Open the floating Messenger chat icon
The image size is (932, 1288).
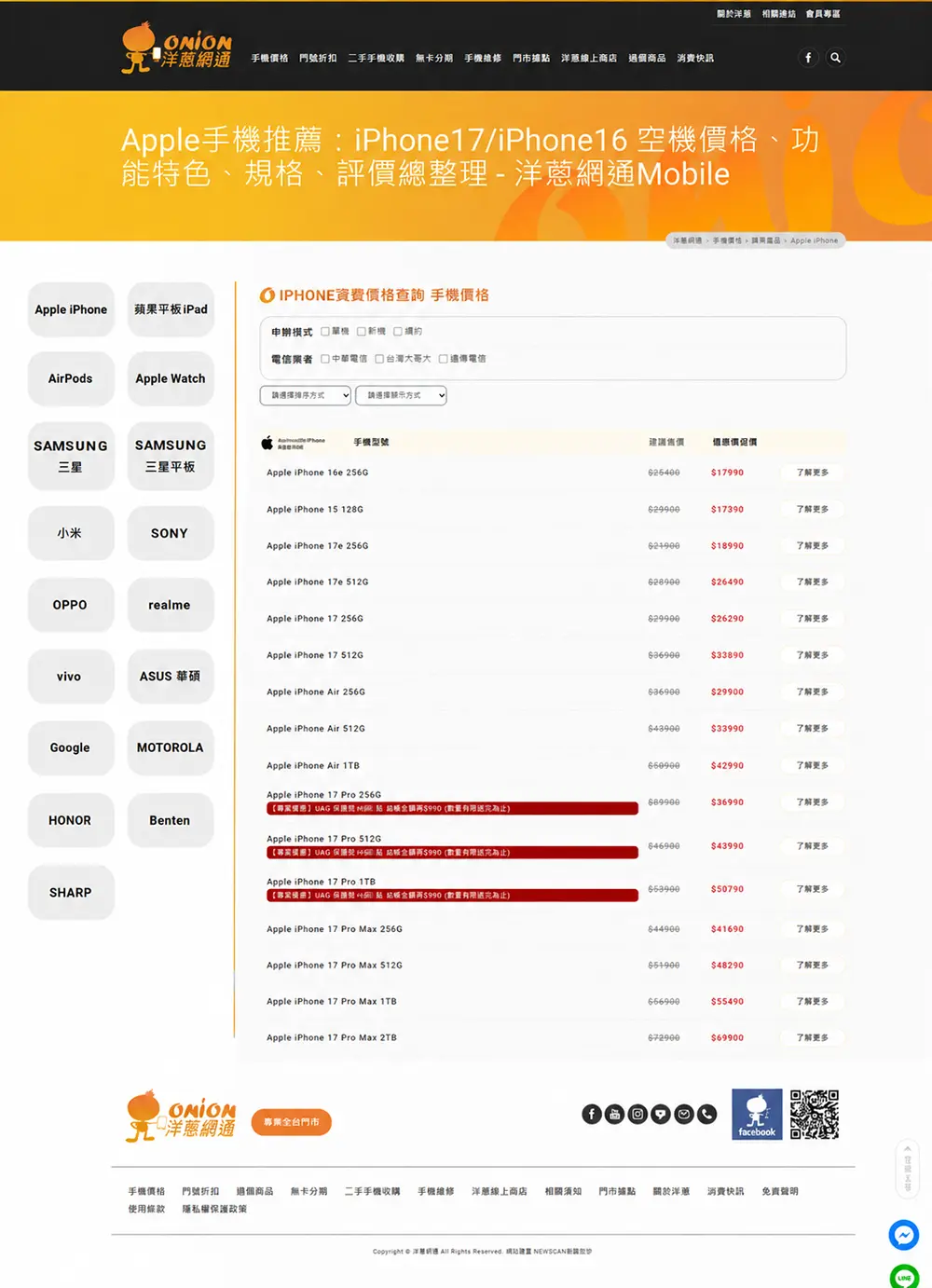tap(904, 1235)
